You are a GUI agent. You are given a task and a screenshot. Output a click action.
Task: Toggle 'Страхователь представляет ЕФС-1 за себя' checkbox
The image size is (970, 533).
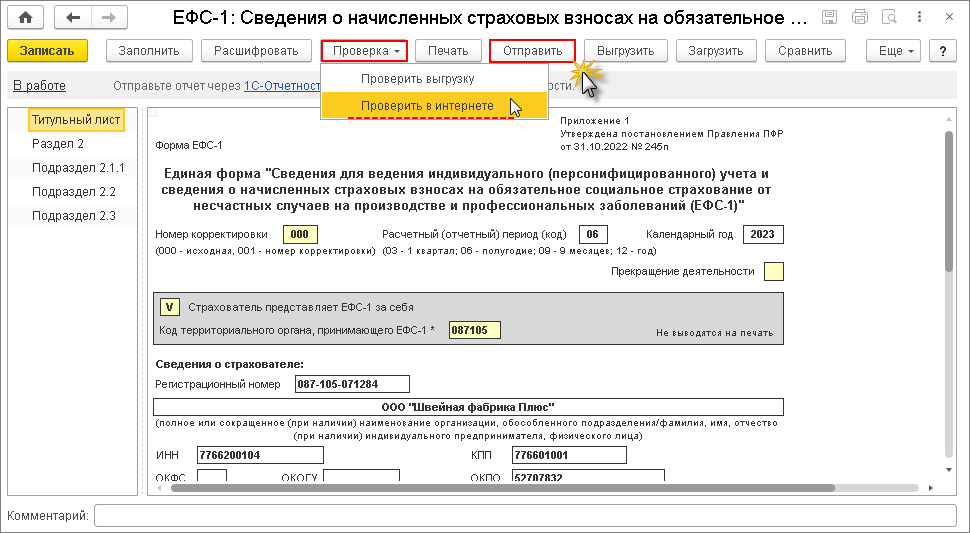click(x=170, y=307)
